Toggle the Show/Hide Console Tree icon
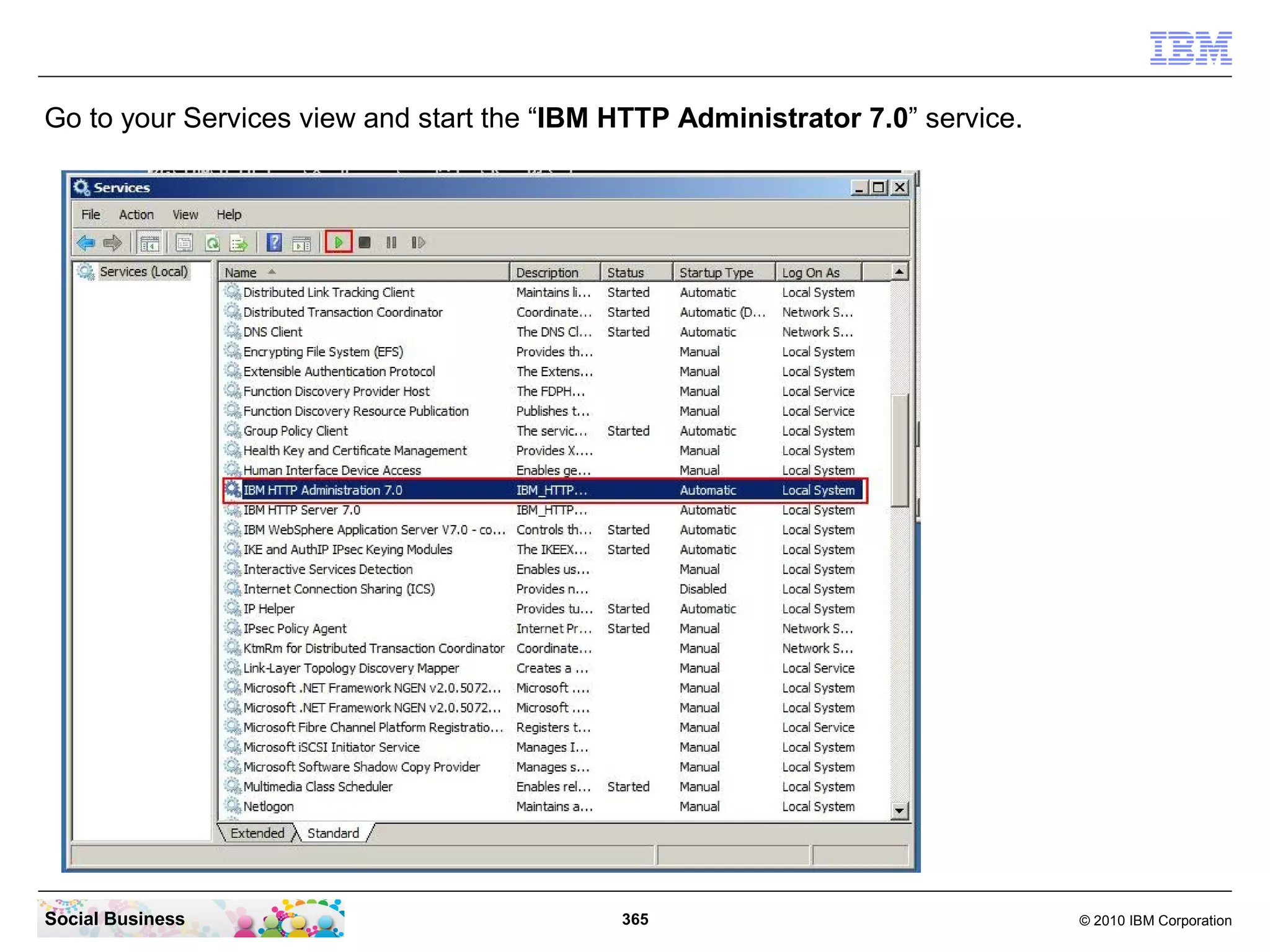The height and width of the screenshot is (952, 1270). pyautogui.click(x=149, y=243)
